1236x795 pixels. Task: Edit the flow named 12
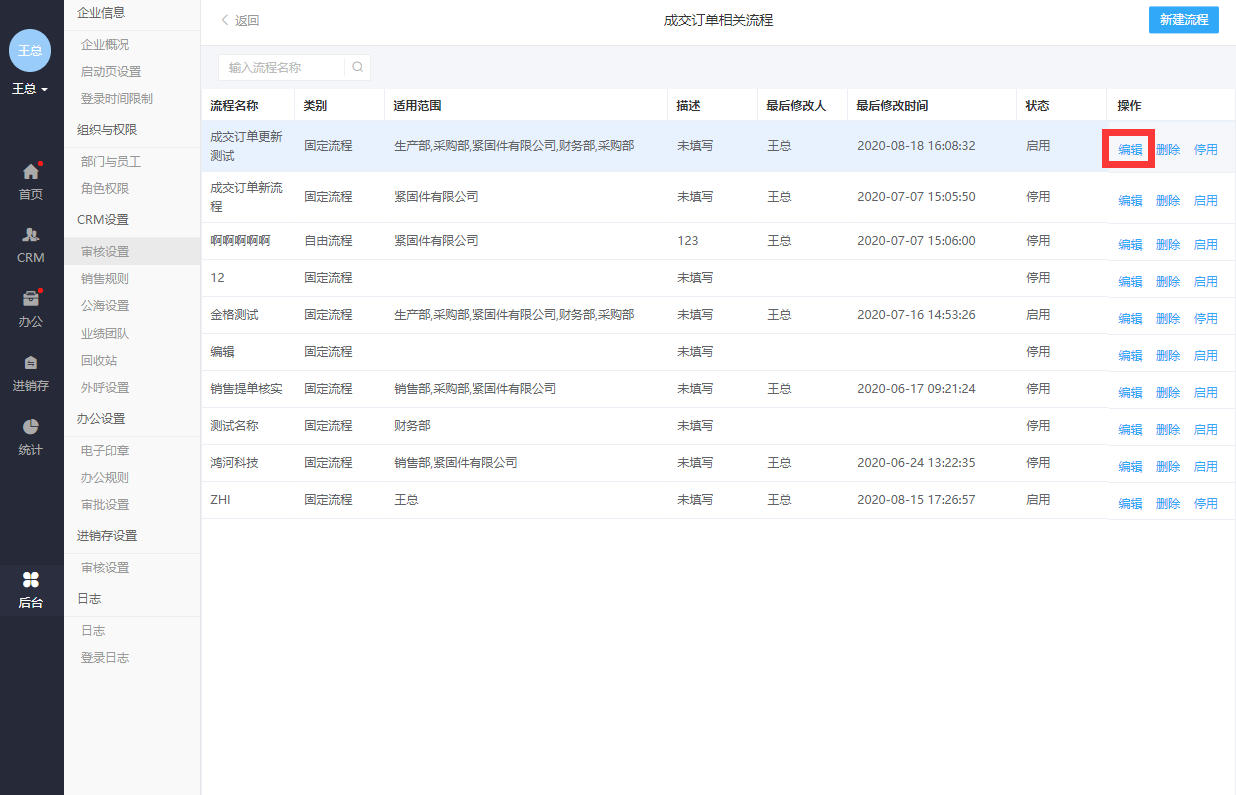(x=1130, y=282)
